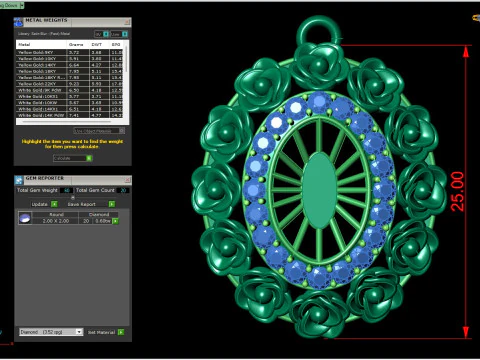The width and height of the screenshot is (480, 360).
Task: Click the Total Gem Count value field
Action: 123,190
